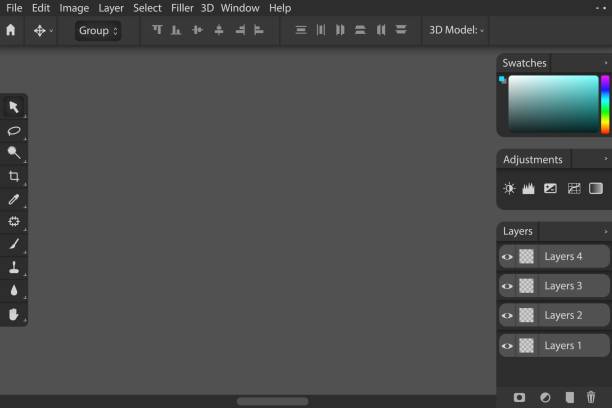Click distribute top edges icon with horizontal lines
The width and height of the screenshot is (612, 408).
pos(301,30)
